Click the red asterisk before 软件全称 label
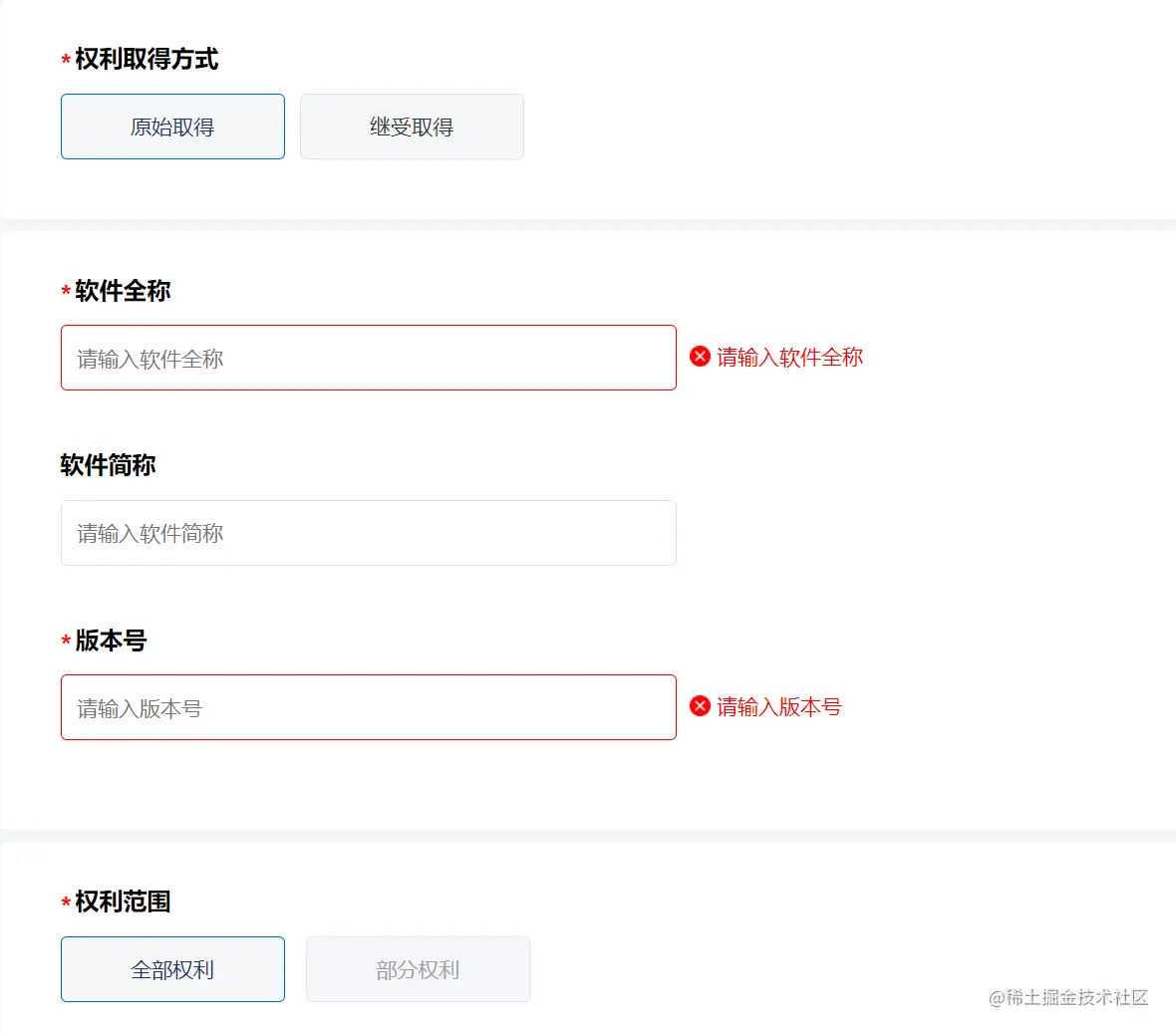Screen dimensions: 1176x1035 coord(66,293)
